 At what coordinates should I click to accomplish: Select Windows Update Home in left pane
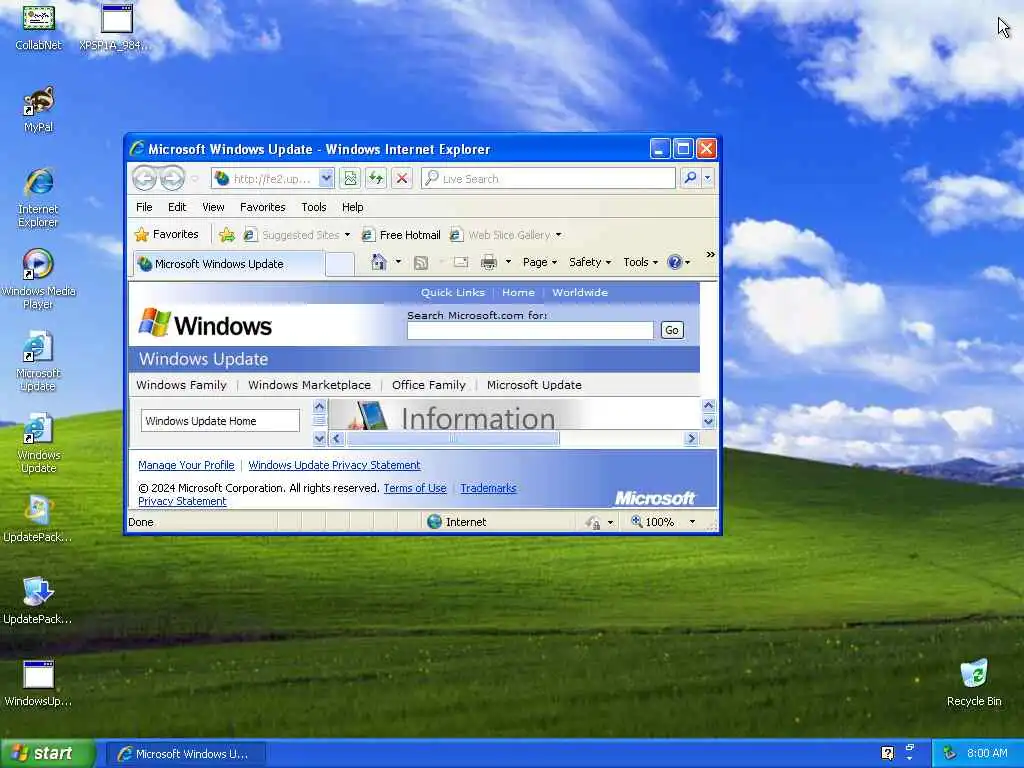[x=221, y=421]
